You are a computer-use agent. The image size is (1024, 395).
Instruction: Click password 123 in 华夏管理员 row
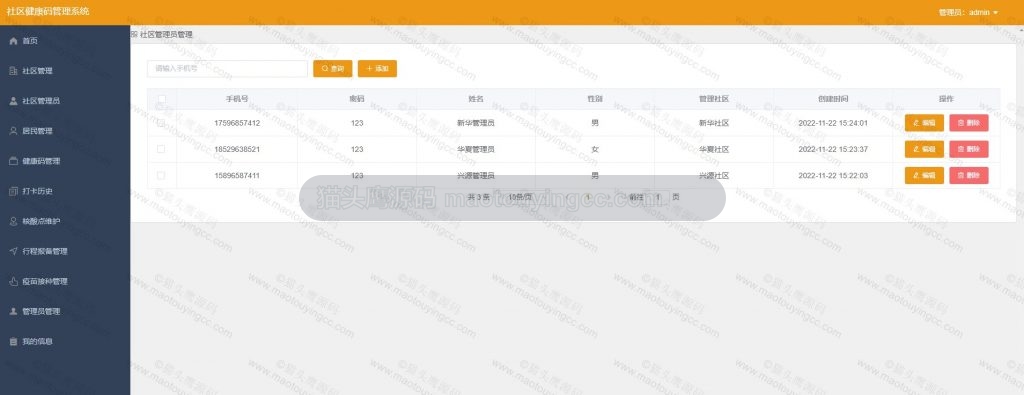(357, 150)
